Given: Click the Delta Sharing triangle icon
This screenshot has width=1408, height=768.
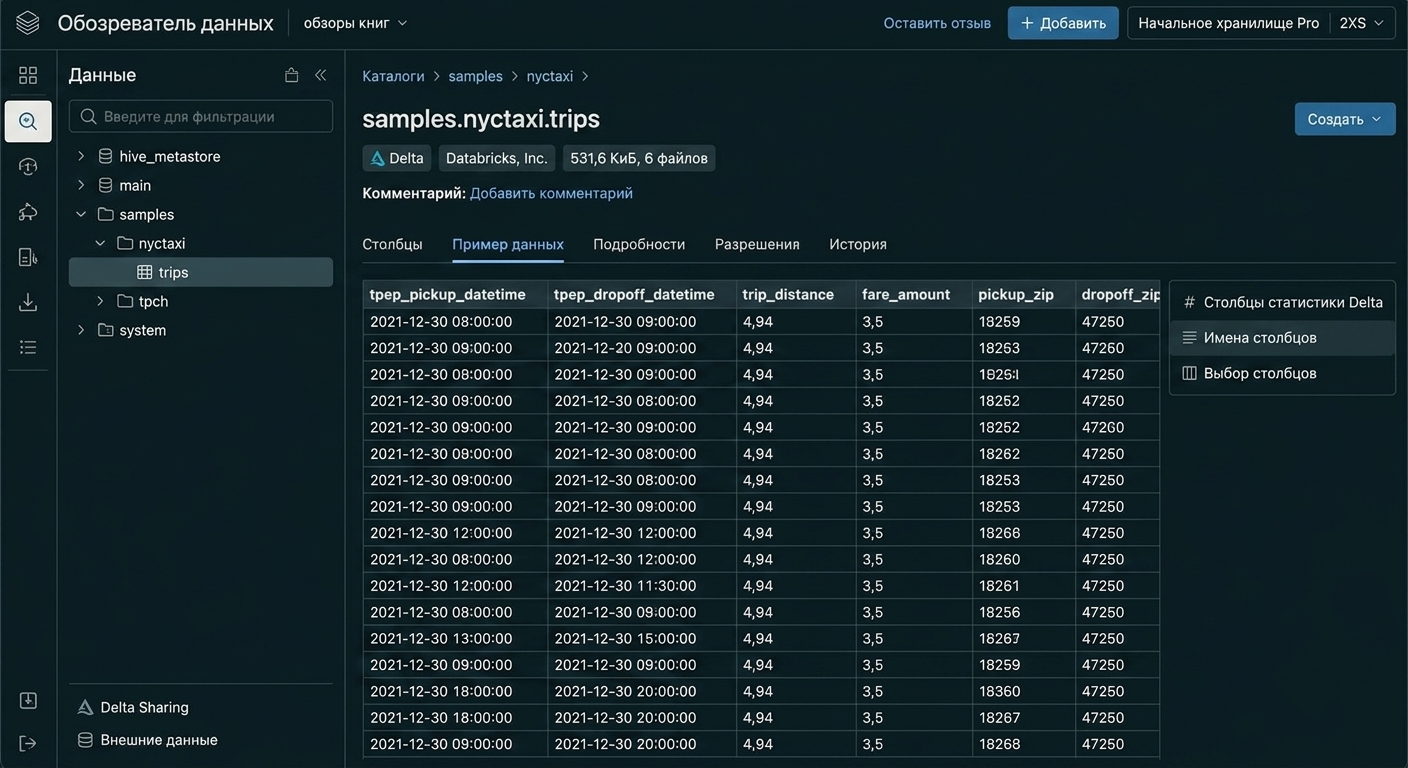Looking at the screenshot, I should pos(85,707).
